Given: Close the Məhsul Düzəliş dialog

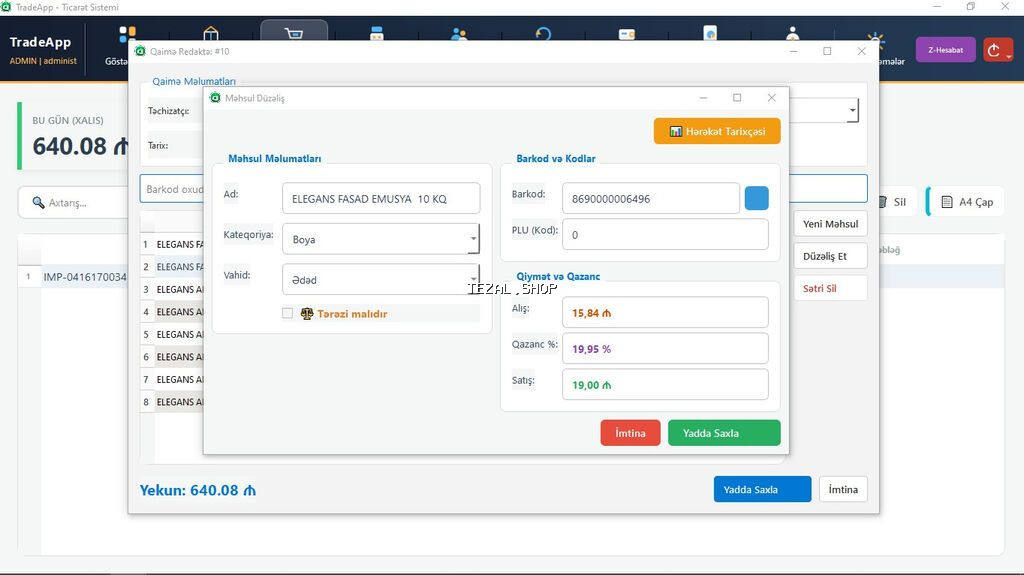Looking at the screenshot, I should [771, 97].
